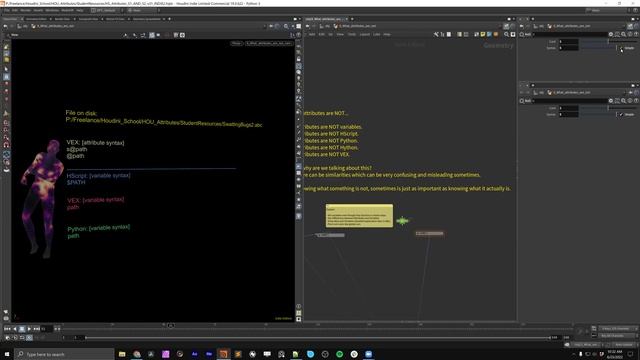
Task: Click the global frame range slider bar
Action: pyautogui.click(x=317, y=338)
